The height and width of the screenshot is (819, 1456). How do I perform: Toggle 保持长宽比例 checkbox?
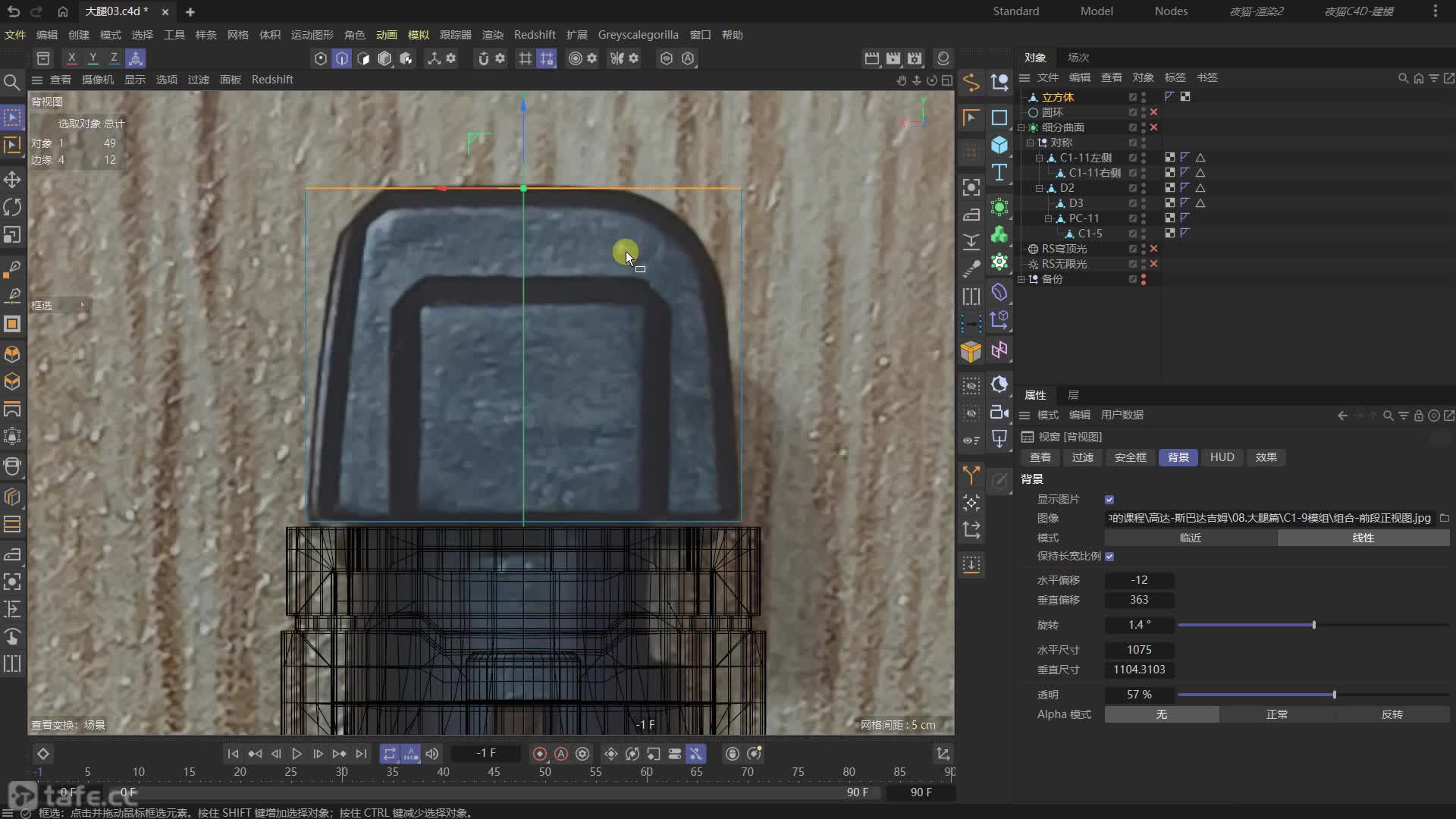coord(1109,557)
